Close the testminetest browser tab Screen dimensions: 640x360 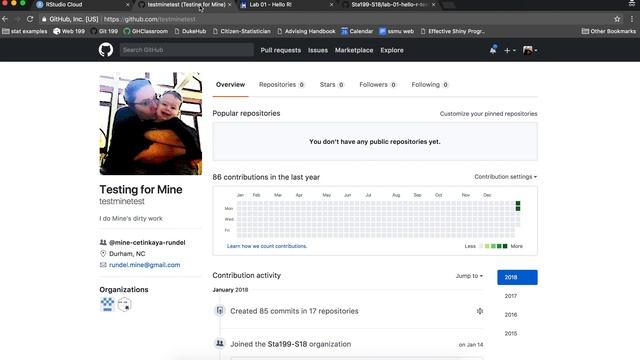coord(229,4)
